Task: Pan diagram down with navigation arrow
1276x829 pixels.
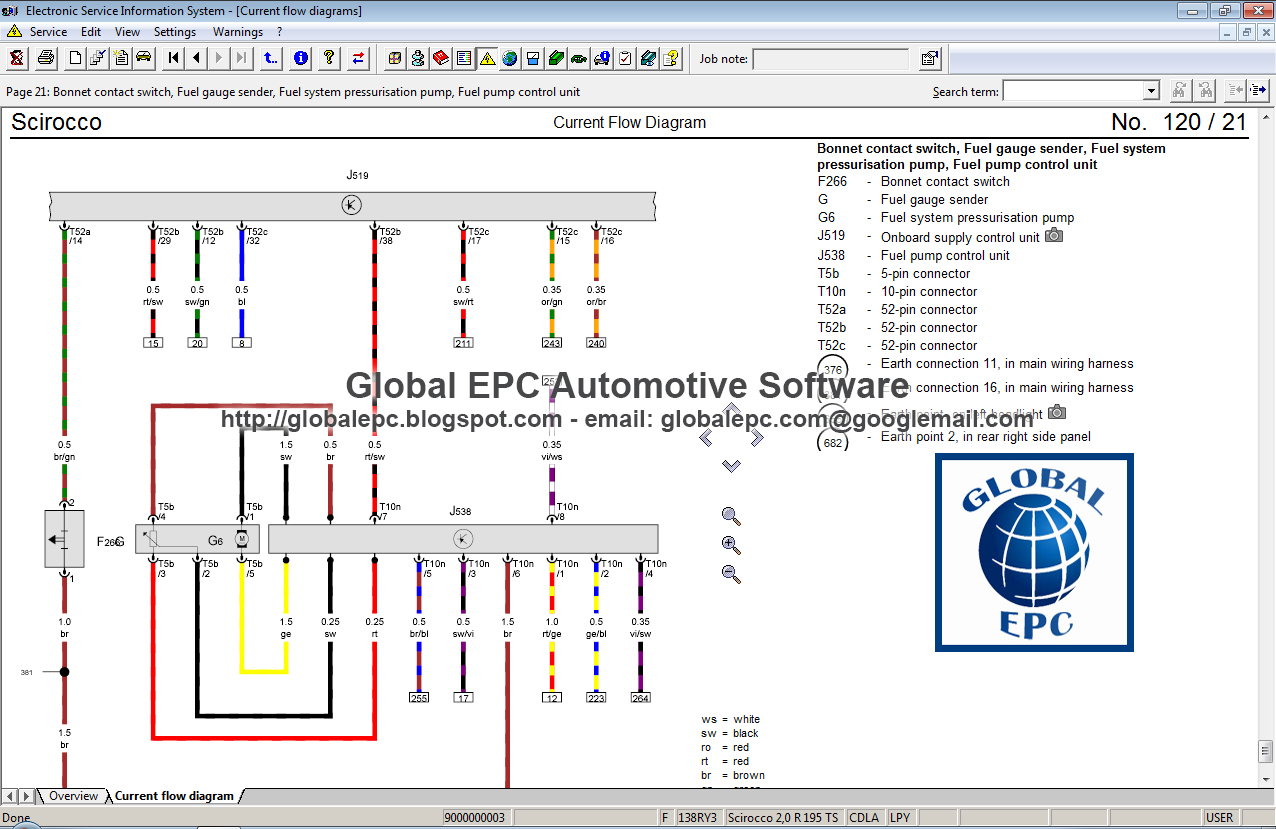Action: (731, 465)
